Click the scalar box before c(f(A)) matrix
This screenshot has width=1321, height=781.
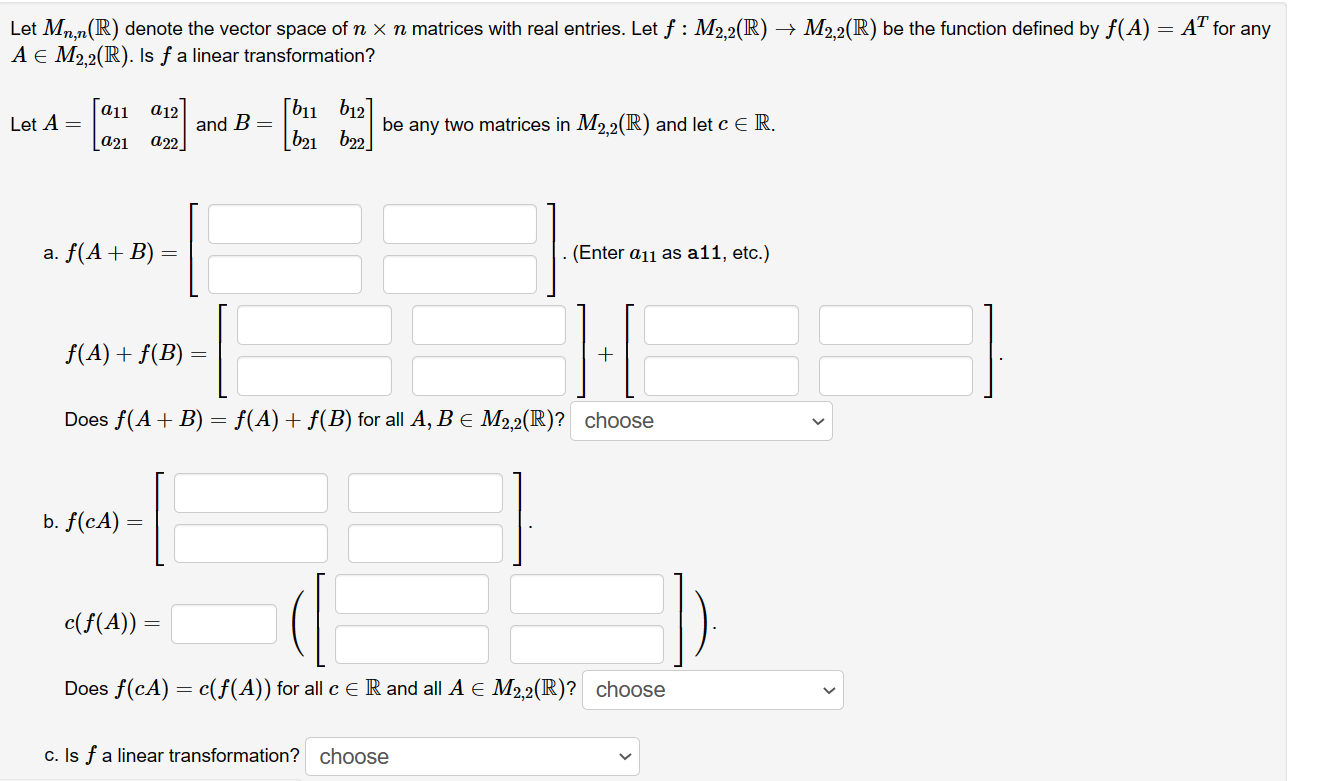pos(224,623)
